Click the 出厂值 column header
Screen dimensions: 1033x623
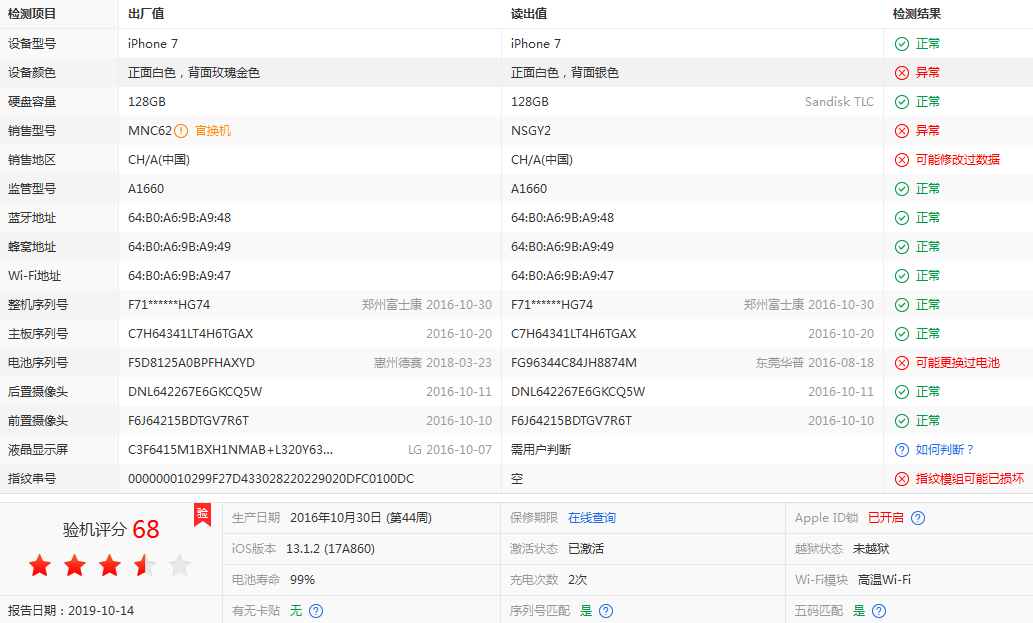click(146, 14)
